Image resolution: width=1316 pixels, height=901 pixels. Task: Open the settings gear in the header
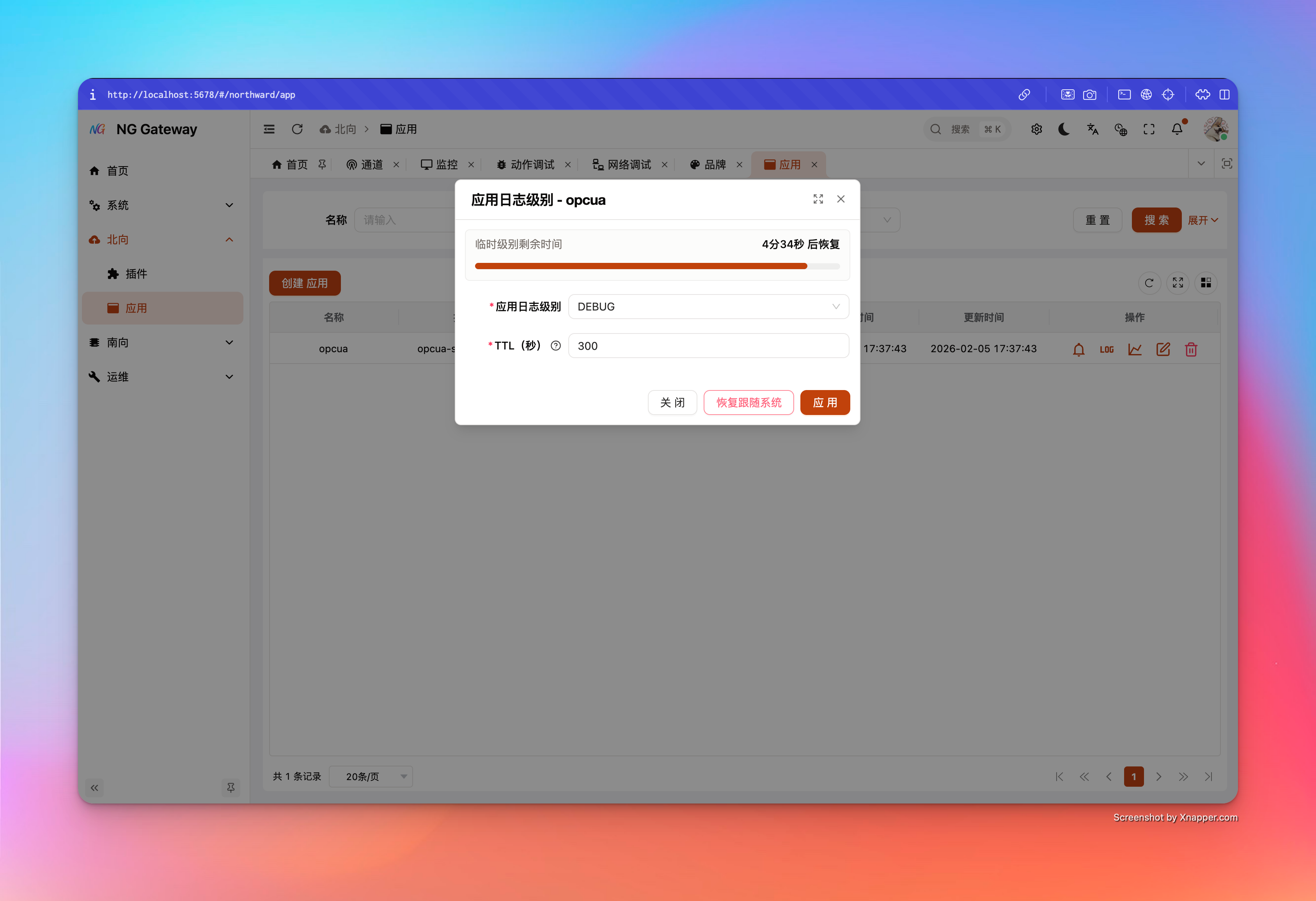pos(1037,129)
